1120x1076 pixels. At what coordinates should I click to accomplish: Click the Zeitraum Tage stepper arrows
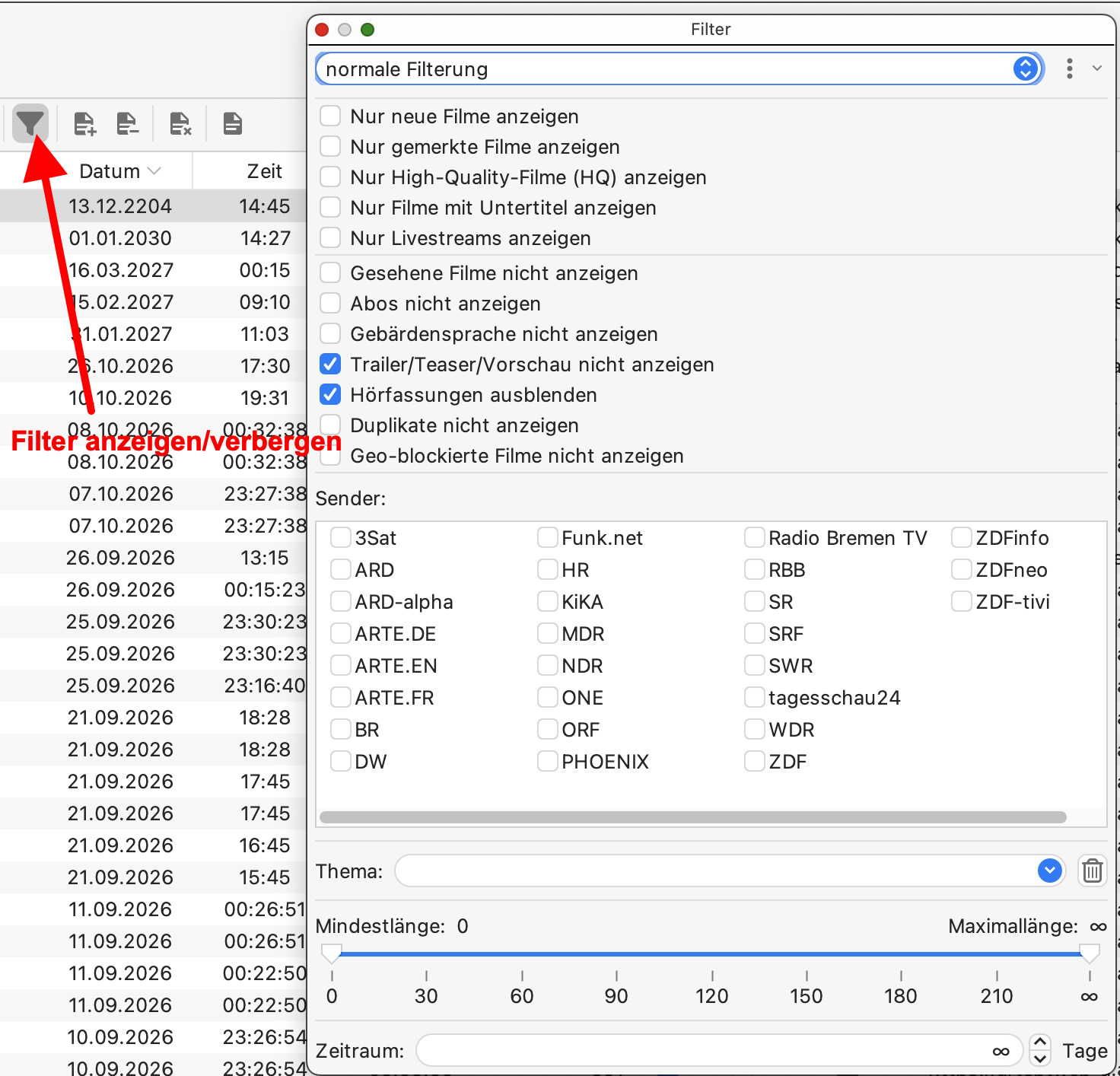1039,1050
